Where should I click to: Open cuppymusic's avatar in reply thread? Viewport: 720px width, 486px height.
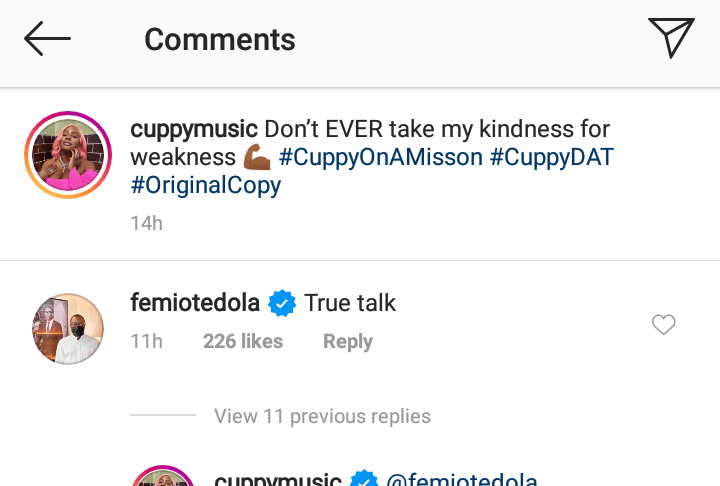click(x=163, y=476)
